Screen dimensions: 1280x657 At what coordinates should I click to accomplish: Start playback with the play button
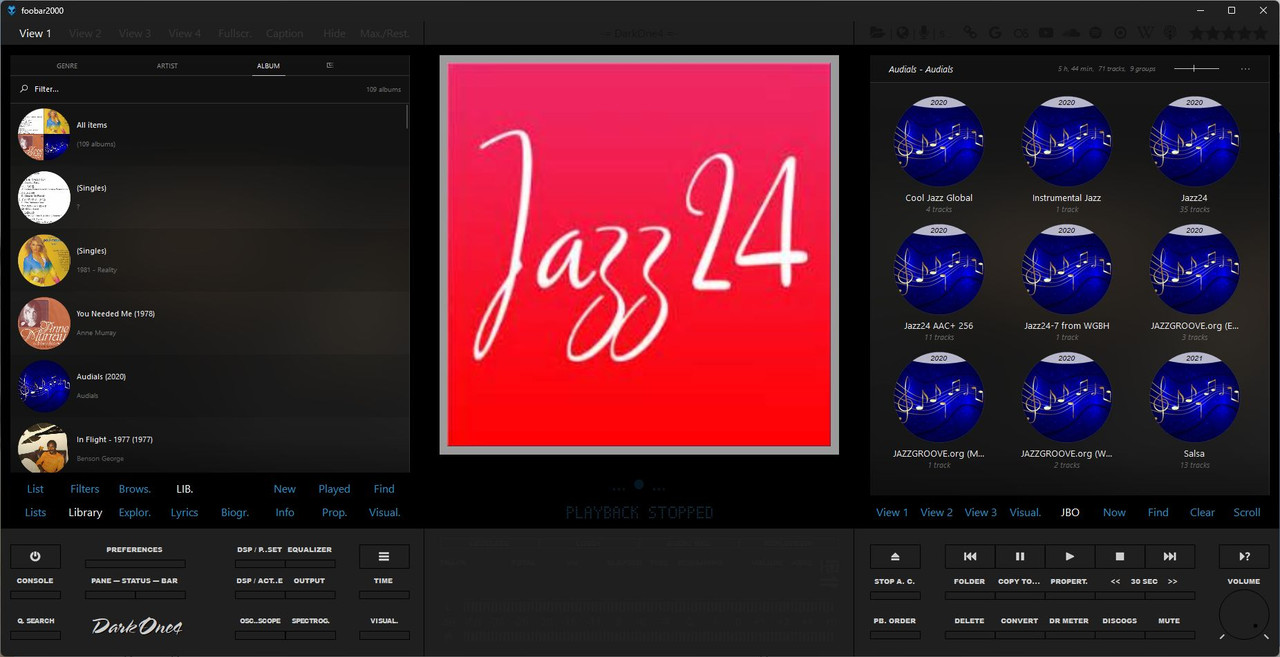[1070, 556]
